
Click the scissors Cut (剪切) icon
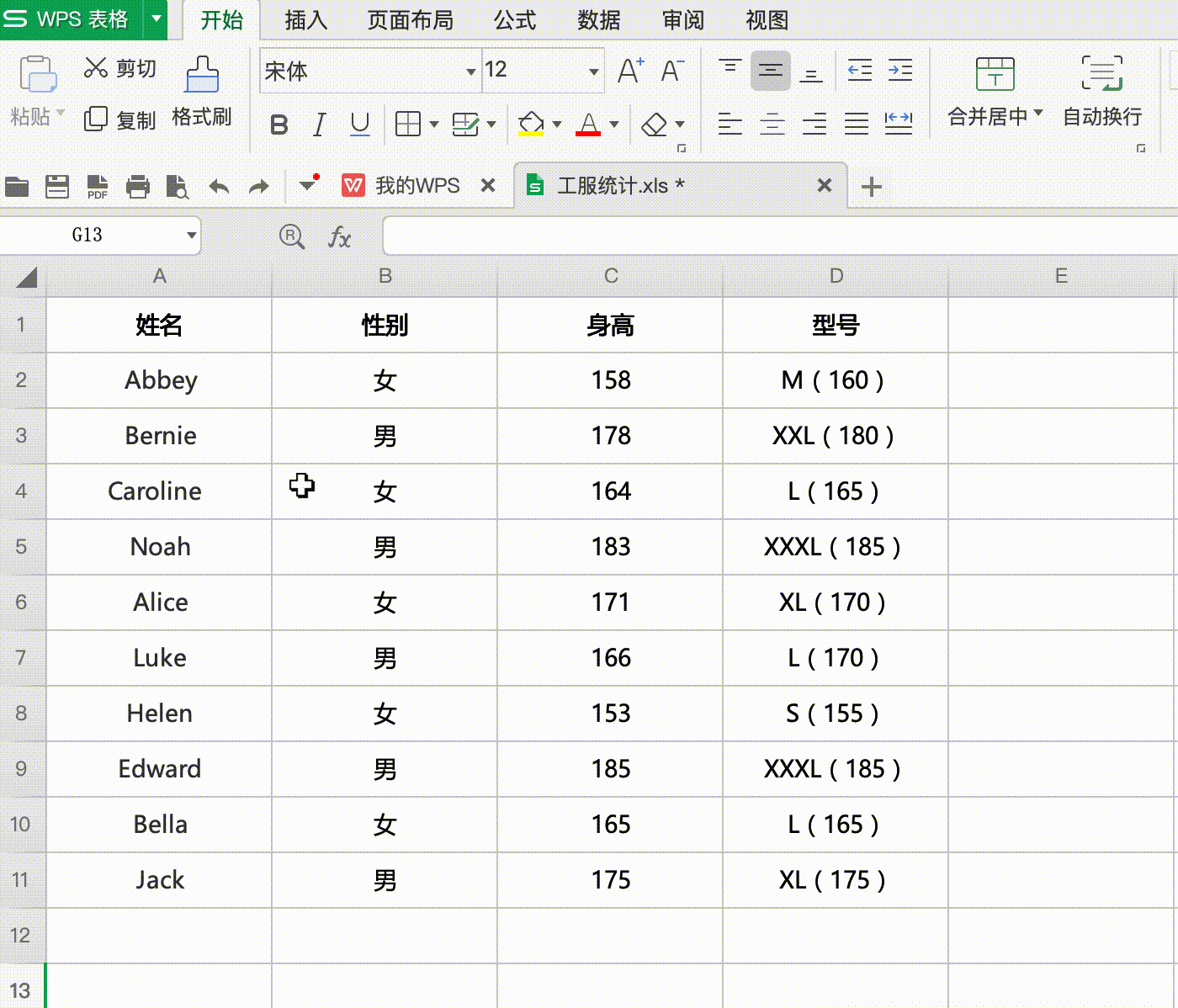point(96,68)
